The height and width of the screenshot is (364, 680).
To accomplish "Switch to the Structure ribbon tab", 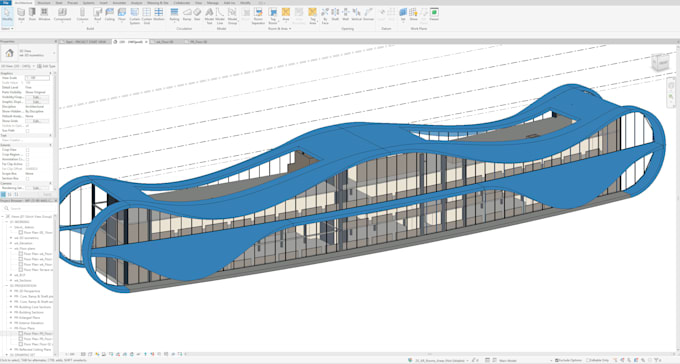I will (x=44, y=3).
